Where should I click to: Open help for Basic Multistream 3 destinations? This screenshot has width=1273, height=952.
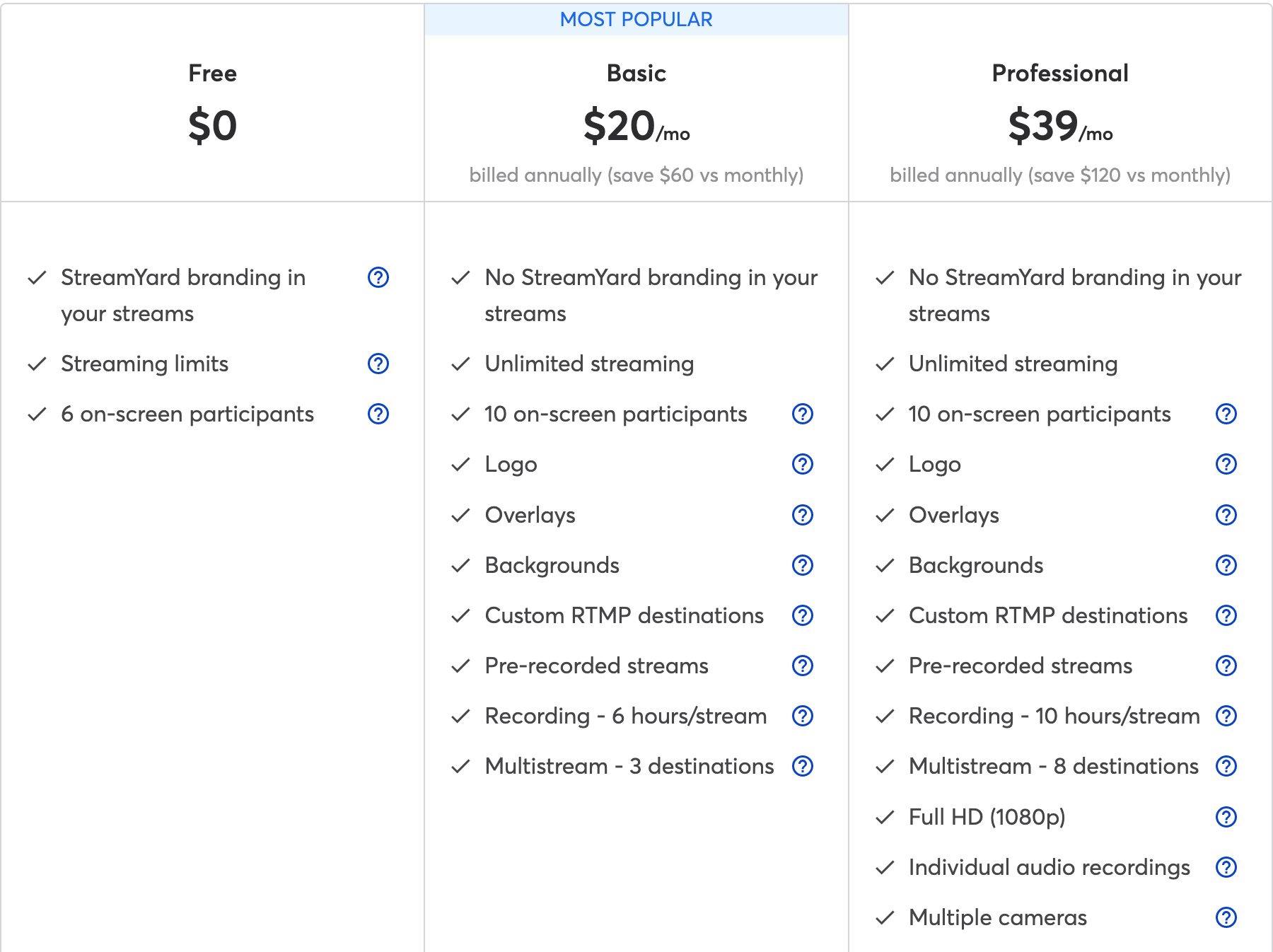click(803, 766)
